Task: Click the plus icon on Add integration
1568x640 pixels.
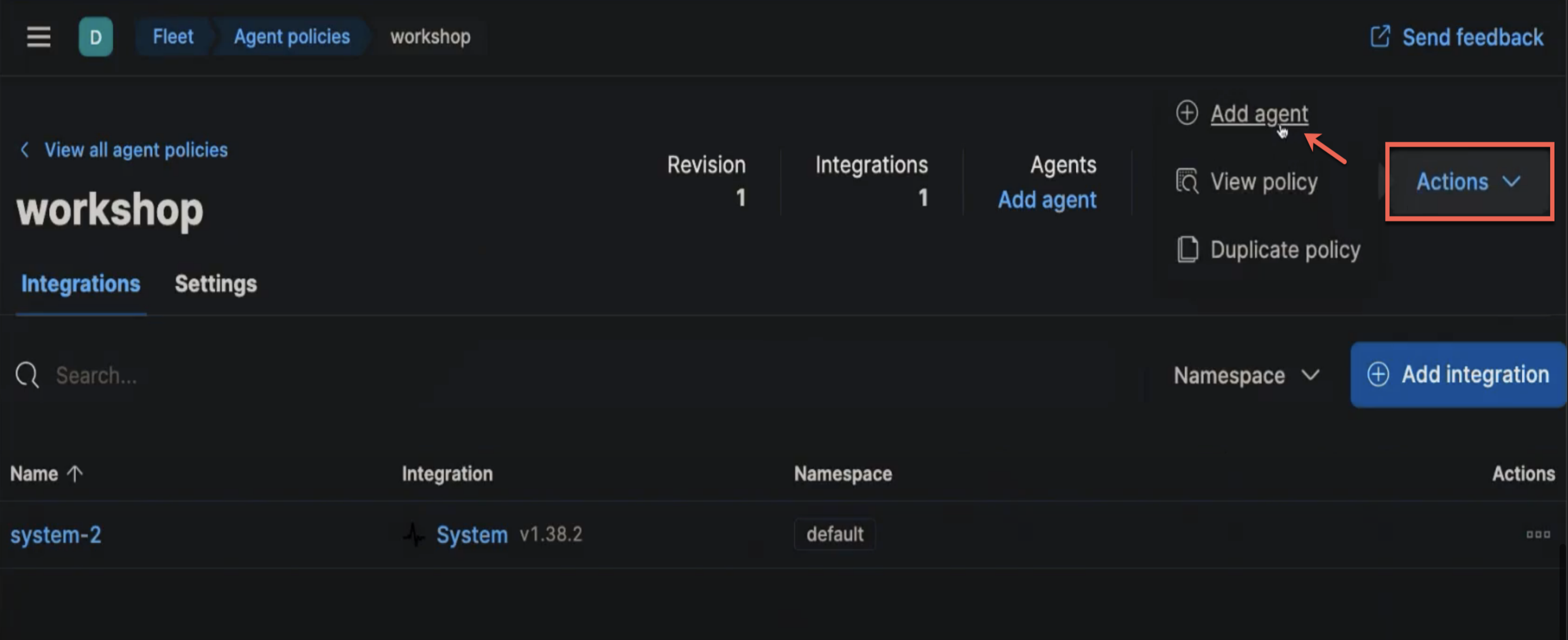Action: pyautogui.click(x=1378, y=375)
